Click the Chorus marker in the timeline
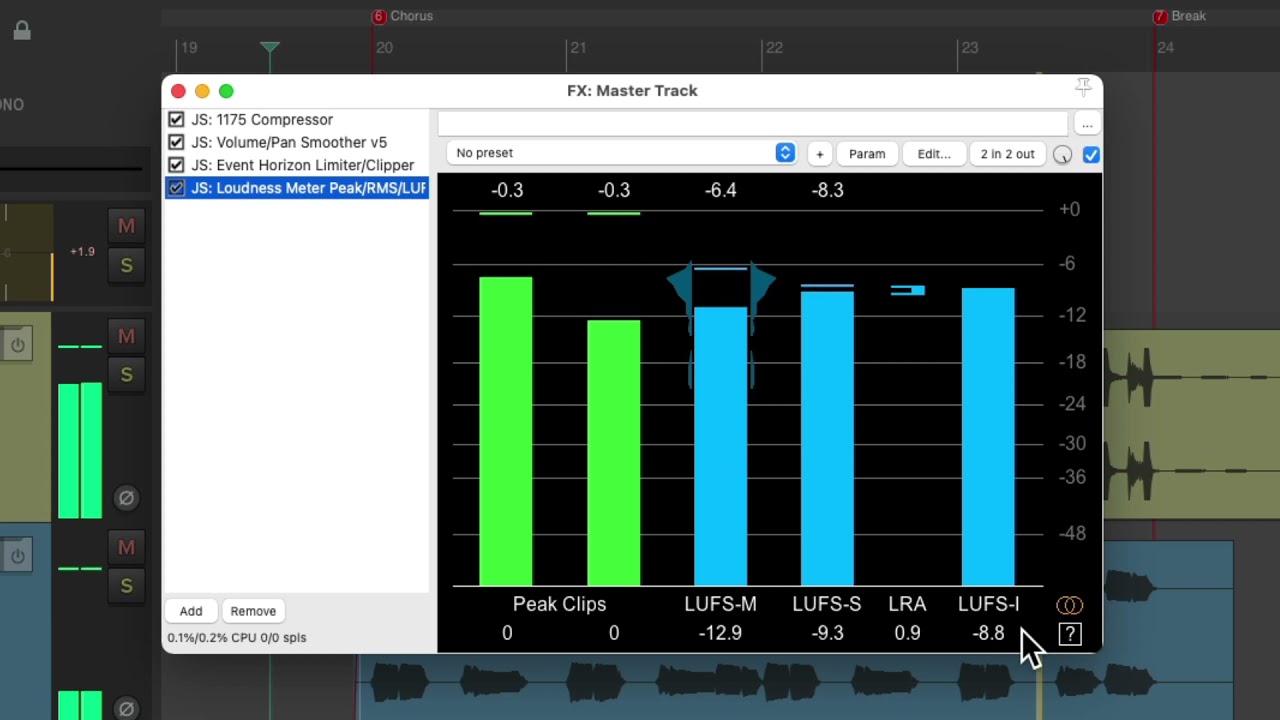Viewport: 1280px width, 720px height. [x=402, y=16]
